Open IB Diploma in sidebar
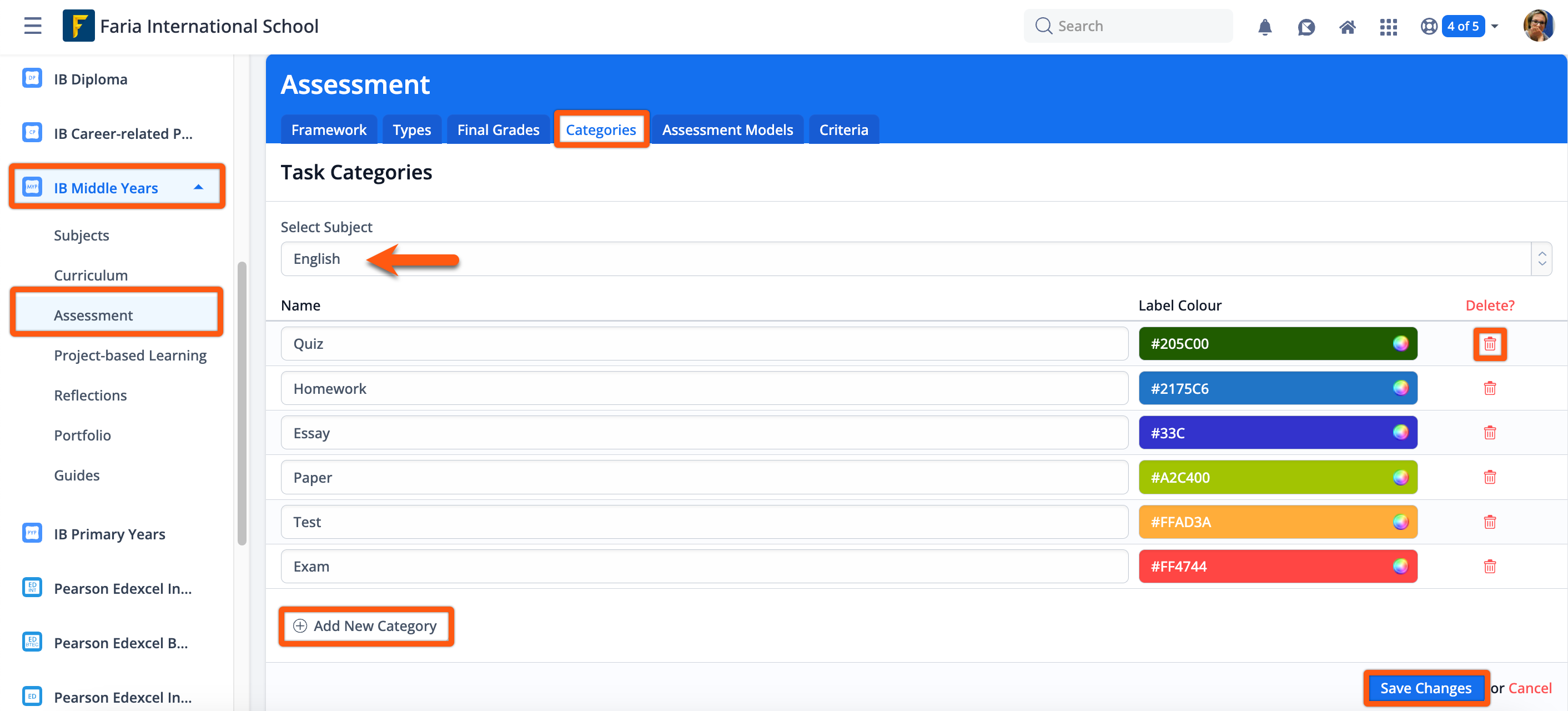This screenshot has height=711, width=1568. [91, 79]
